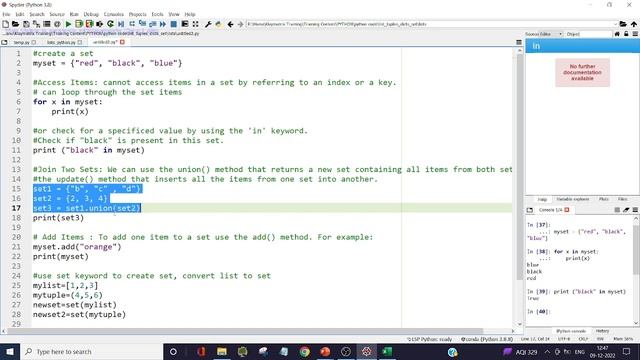
Task: Click the taskbar search box
Action: [x=91, y=351]
